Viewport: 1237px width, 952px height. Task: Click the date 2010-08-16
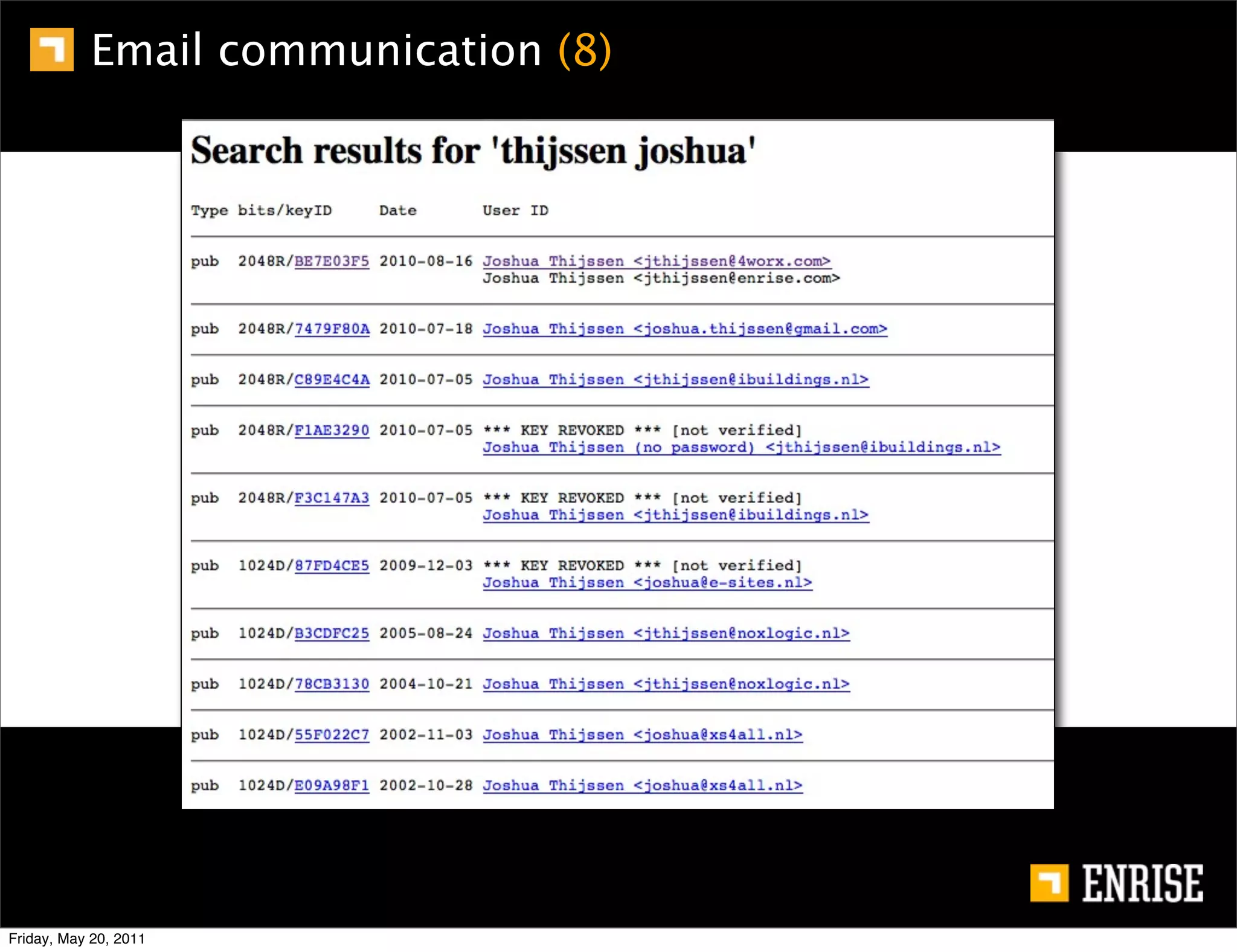click(426, 261)
